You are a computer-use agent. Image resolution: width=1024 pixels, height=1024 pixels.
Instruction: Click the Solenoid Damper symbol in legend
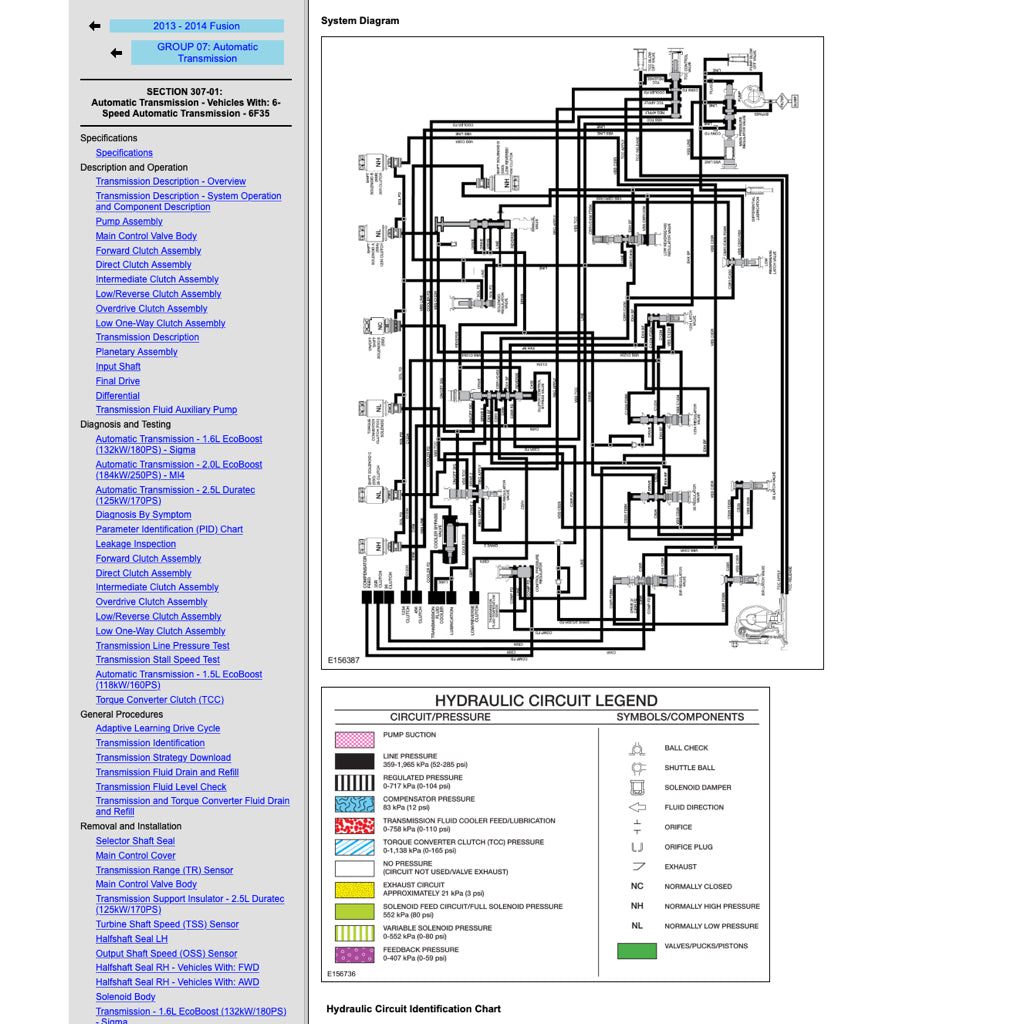pos(637,788)
